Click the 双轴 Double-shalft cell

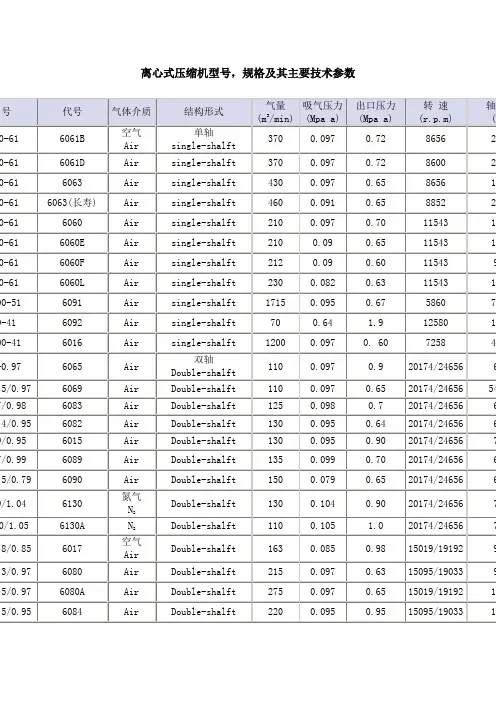click(x=204, y=367)
